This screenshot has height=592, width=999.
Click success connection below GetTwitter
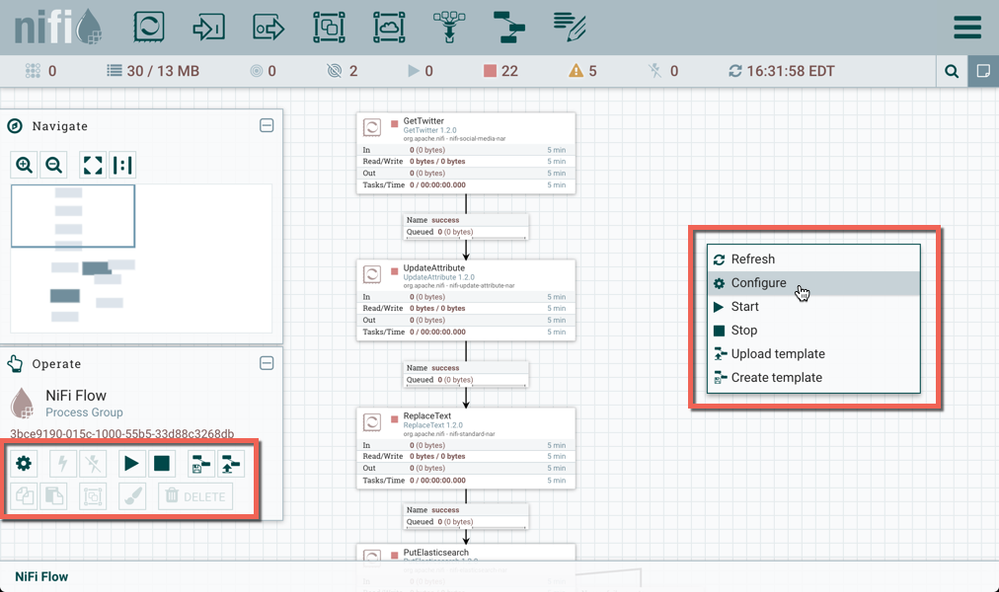466,226
